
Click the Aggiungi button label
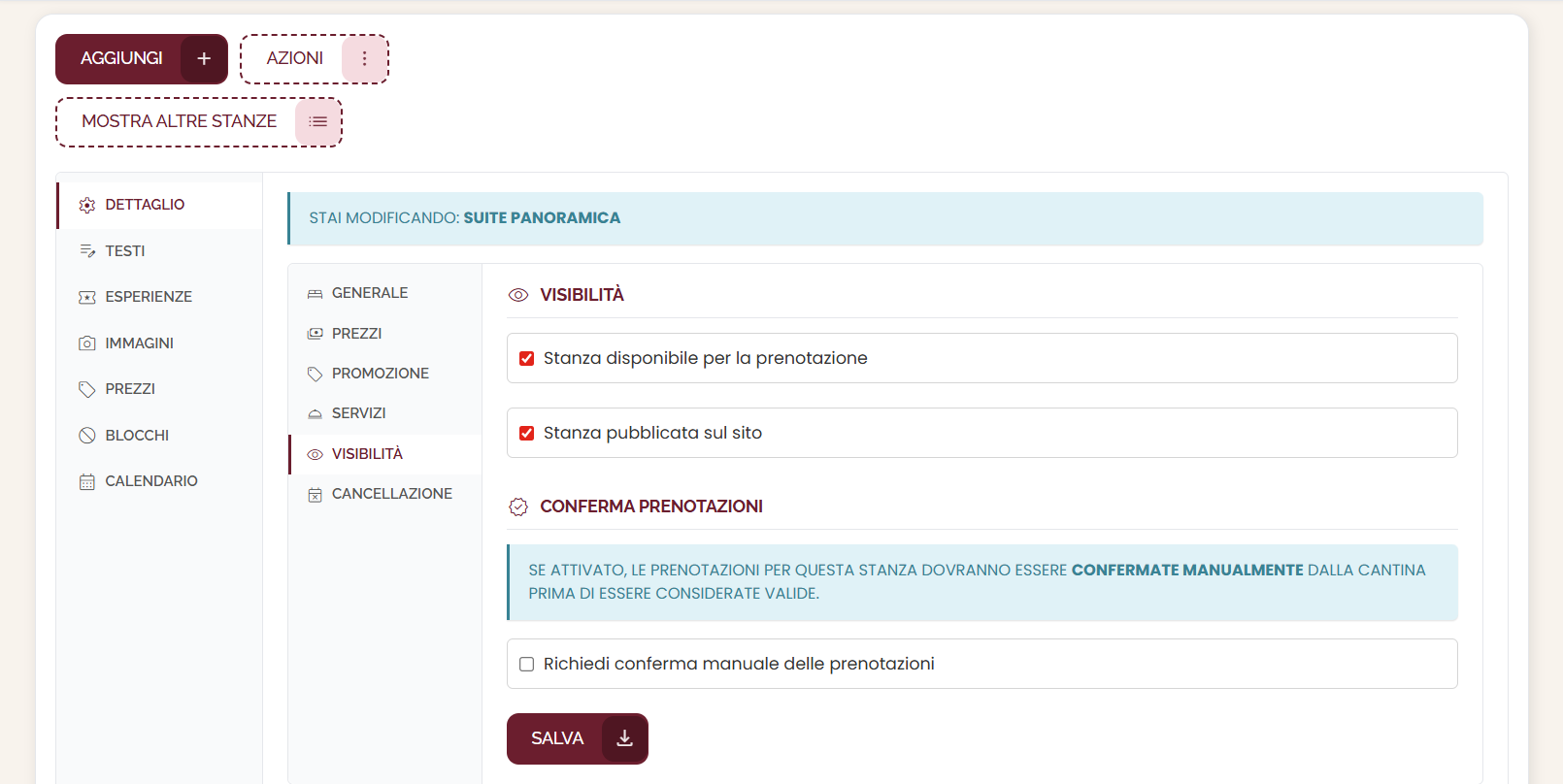121,59
